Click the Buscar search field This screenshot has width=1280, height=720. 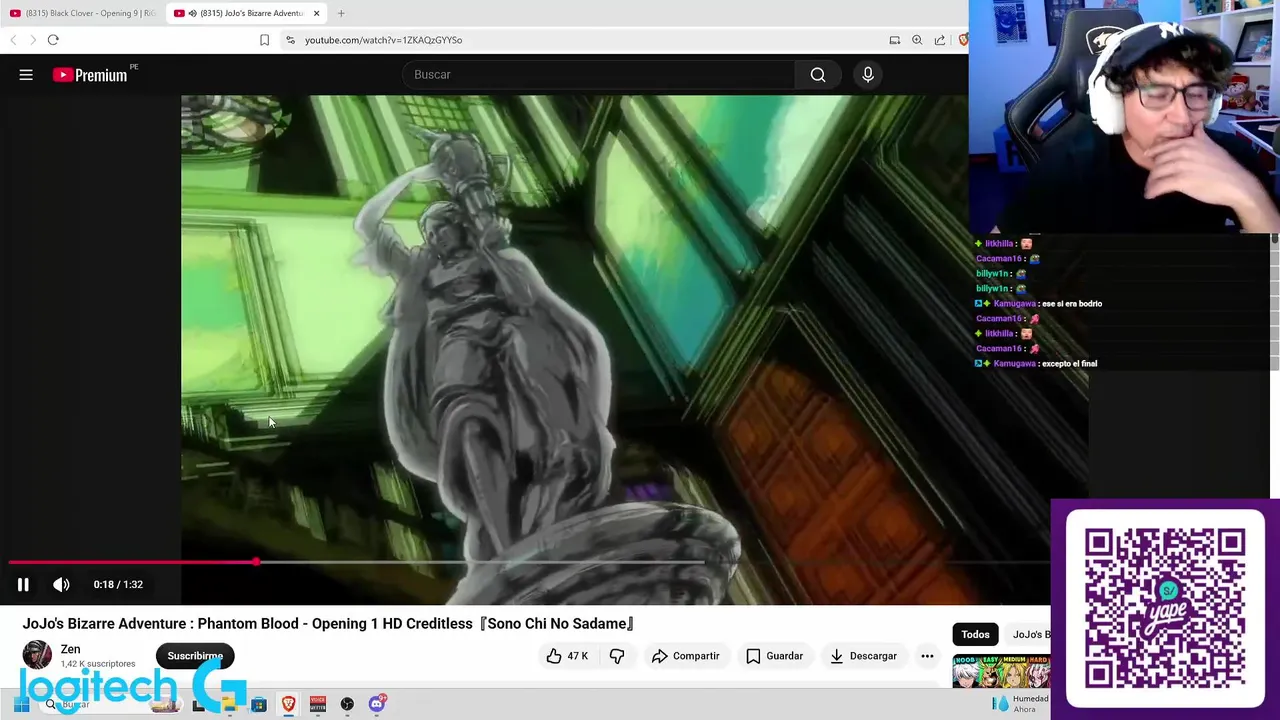[x=598, y=75]
